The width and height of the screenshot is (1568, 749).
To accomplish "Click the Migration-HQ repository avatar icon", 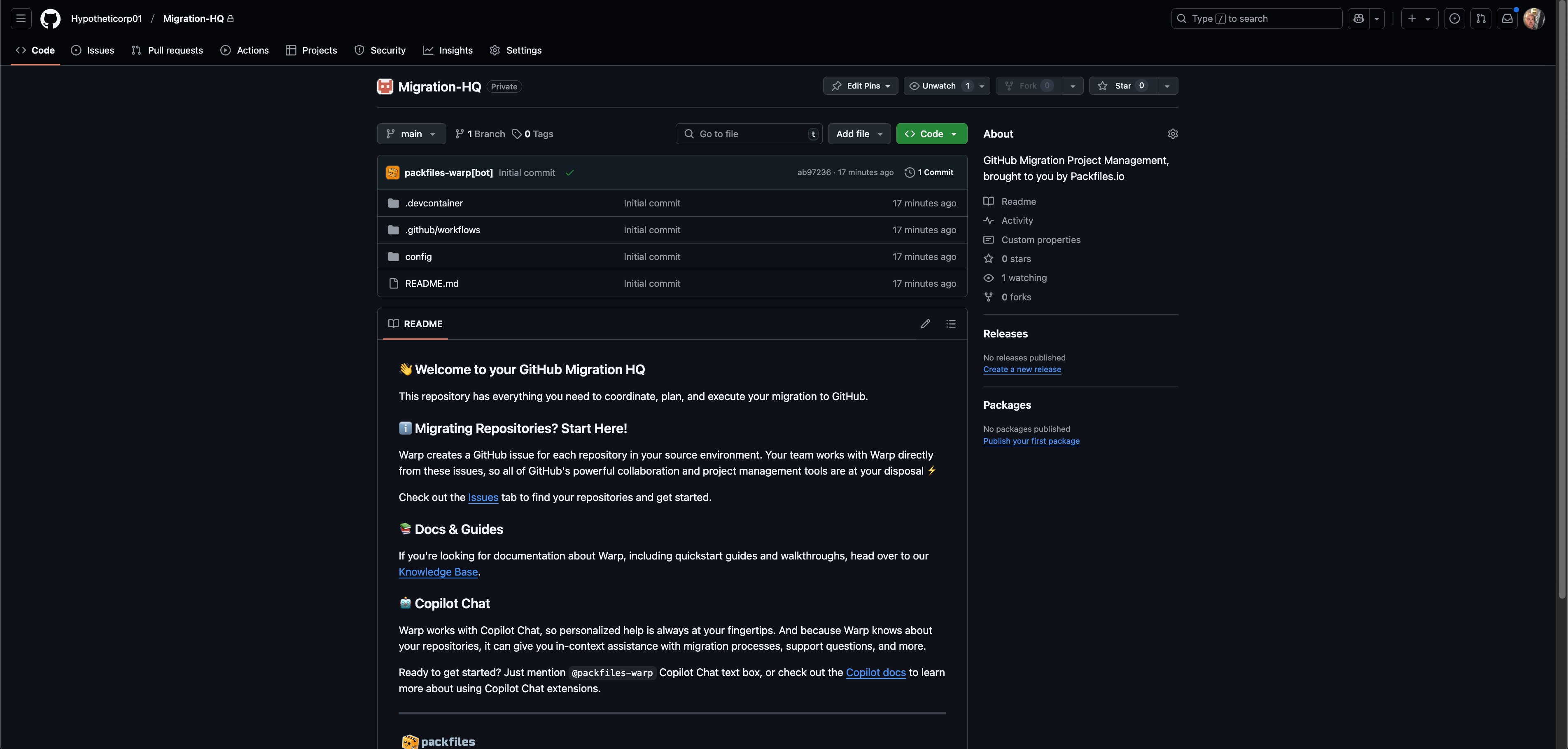I will (x=385, y=87).
